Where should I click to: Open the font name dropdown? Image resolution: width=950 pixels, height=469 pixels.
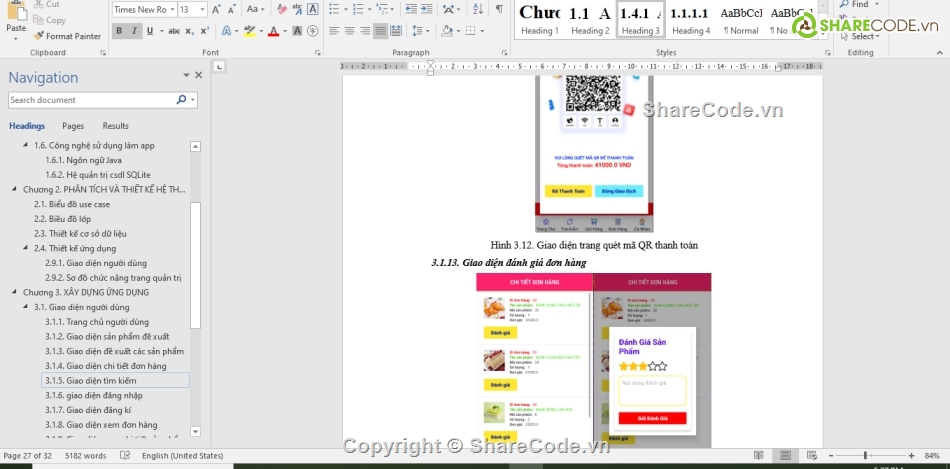pyautogui.click(x=171, y=9)
